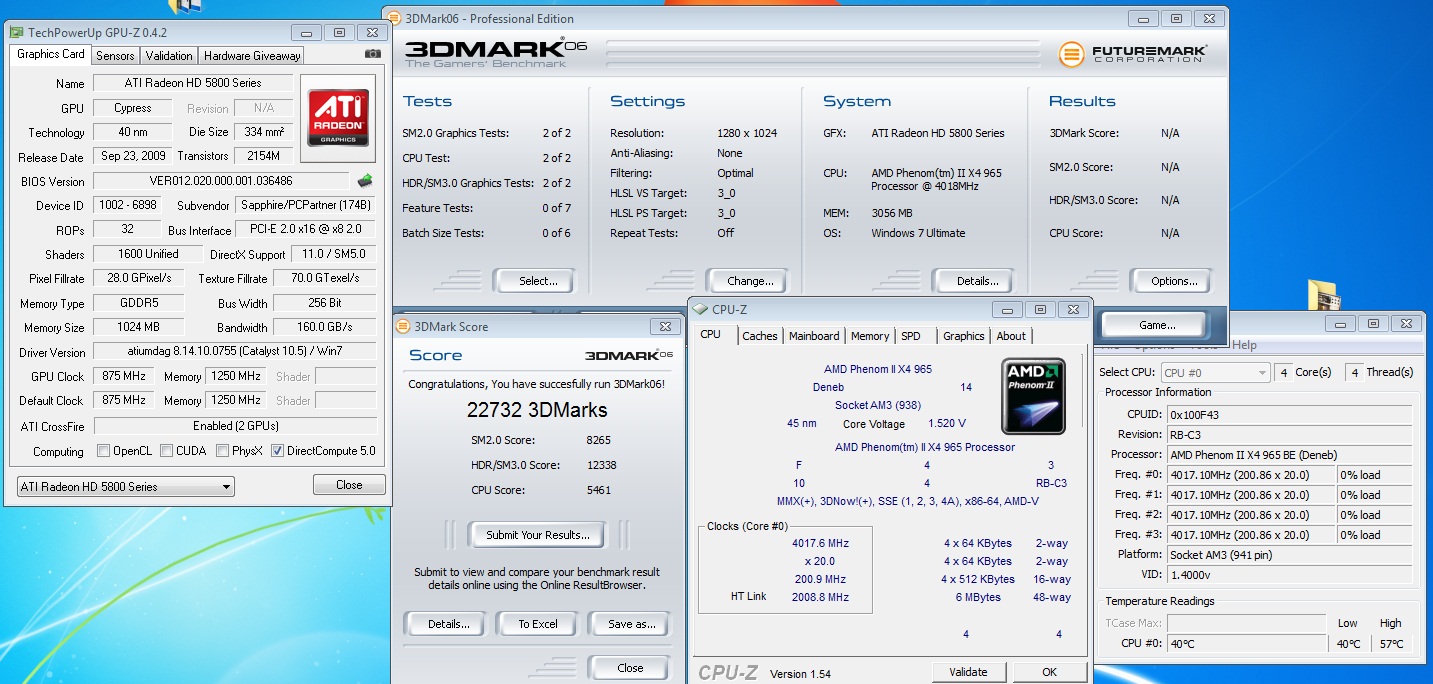
Task: Click the OK button in CPU-Z
Action: click(x=1049, y=672)
